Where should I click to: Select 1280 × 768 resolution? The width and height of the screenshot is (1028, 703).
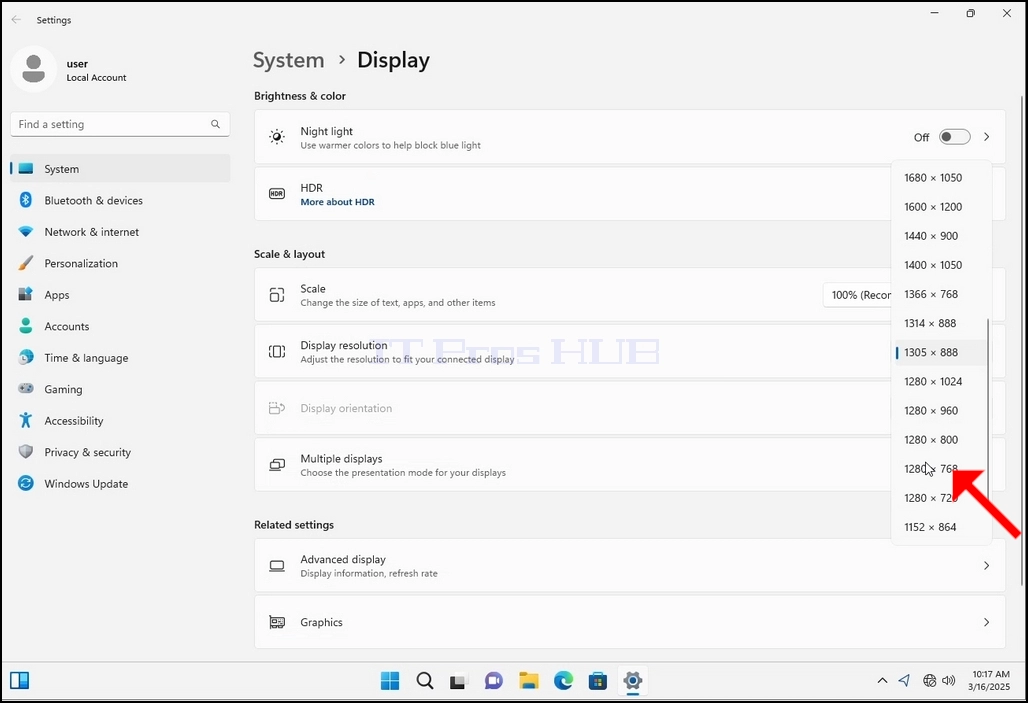pyautogui.click(x=940, y=469)
